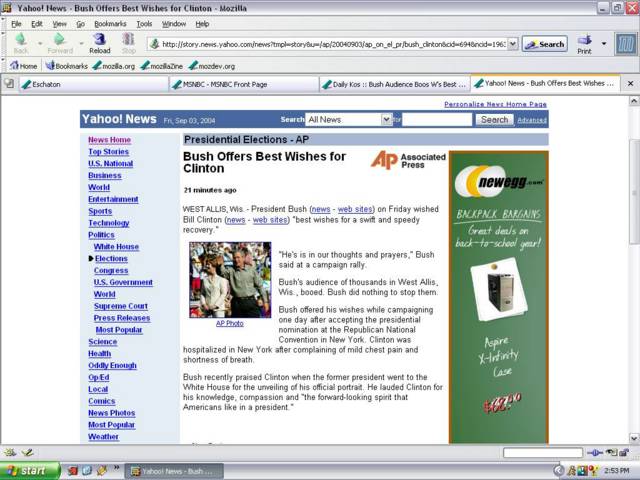Open the mozilla.org bookmark
Screen dimensions: 640x480
(x=113, y=66)
